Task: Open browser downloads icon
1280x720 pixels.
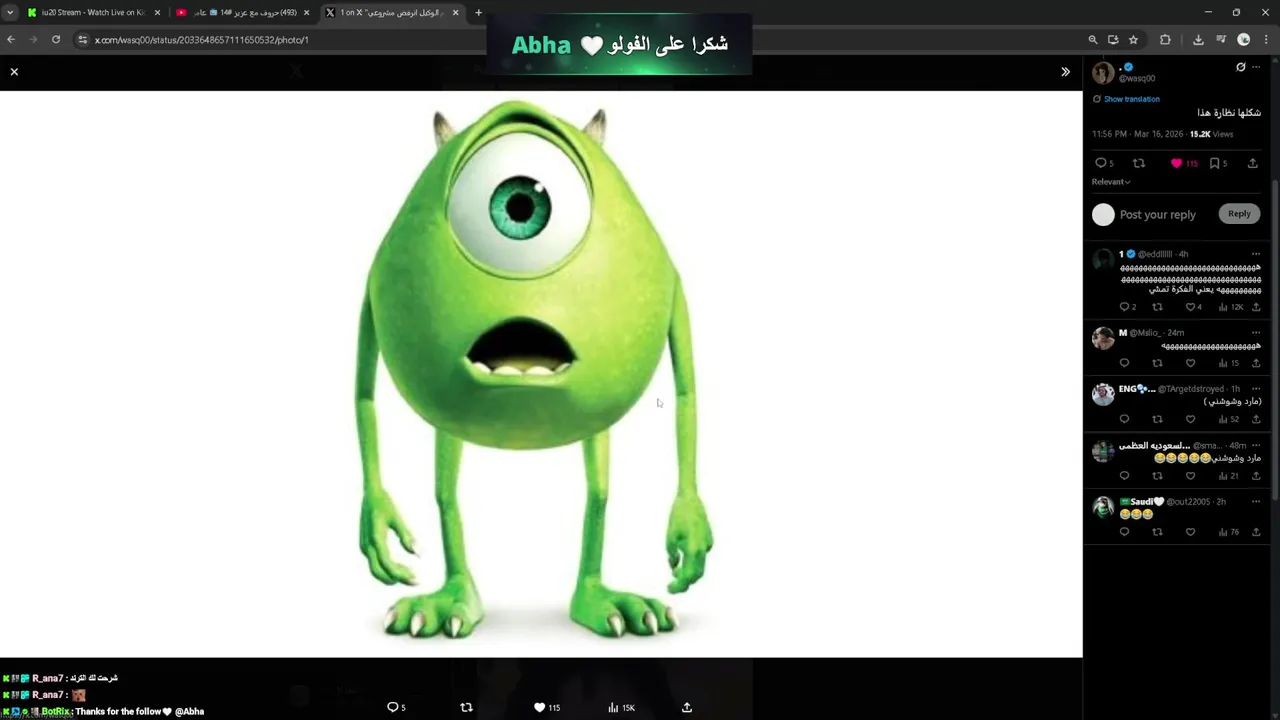Action: [x=1198, y=39]
